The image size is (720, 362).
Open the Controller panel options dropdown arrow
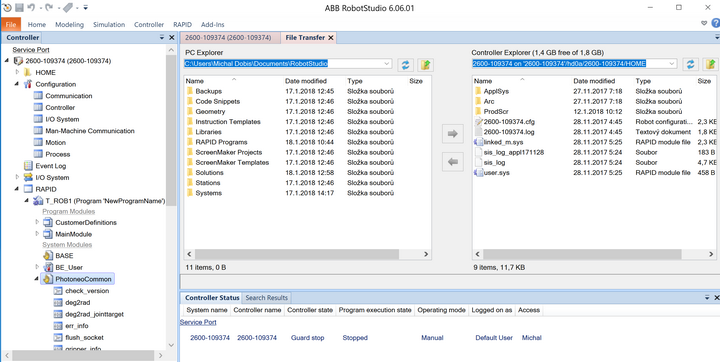[x=162, y=37]
